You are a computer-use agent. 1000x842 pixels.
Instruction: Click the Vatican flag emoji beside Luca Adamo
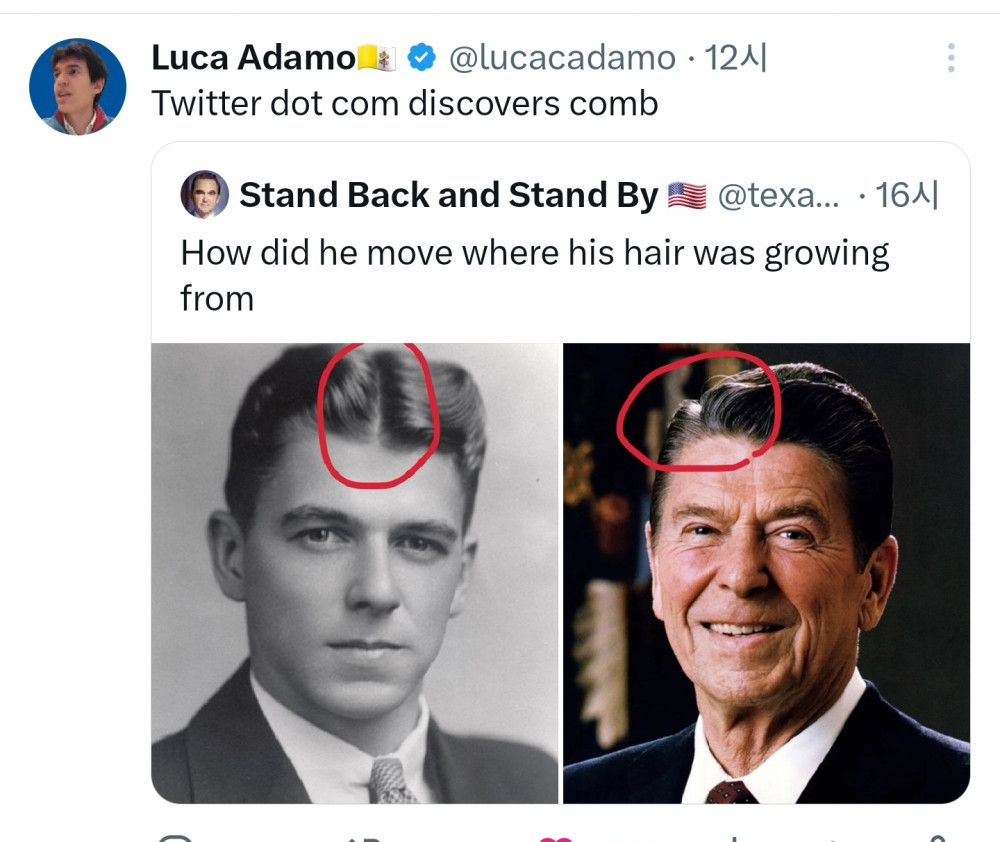(x=377, y=59)
